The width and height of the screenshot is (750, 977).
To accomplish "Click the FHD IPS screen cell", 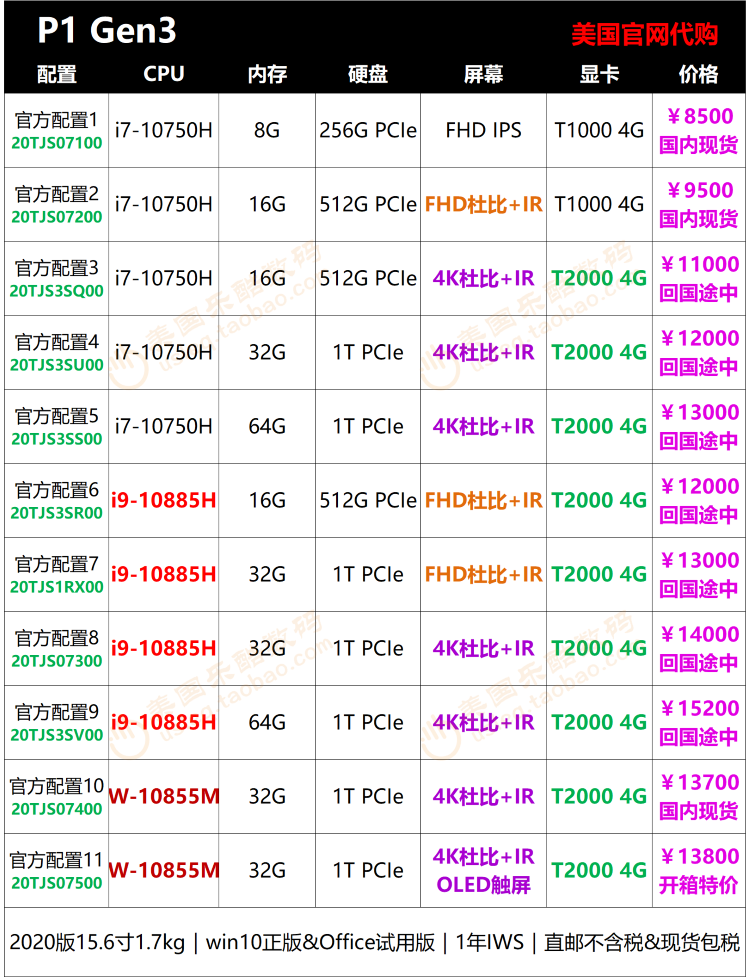I will click(483, 130).
